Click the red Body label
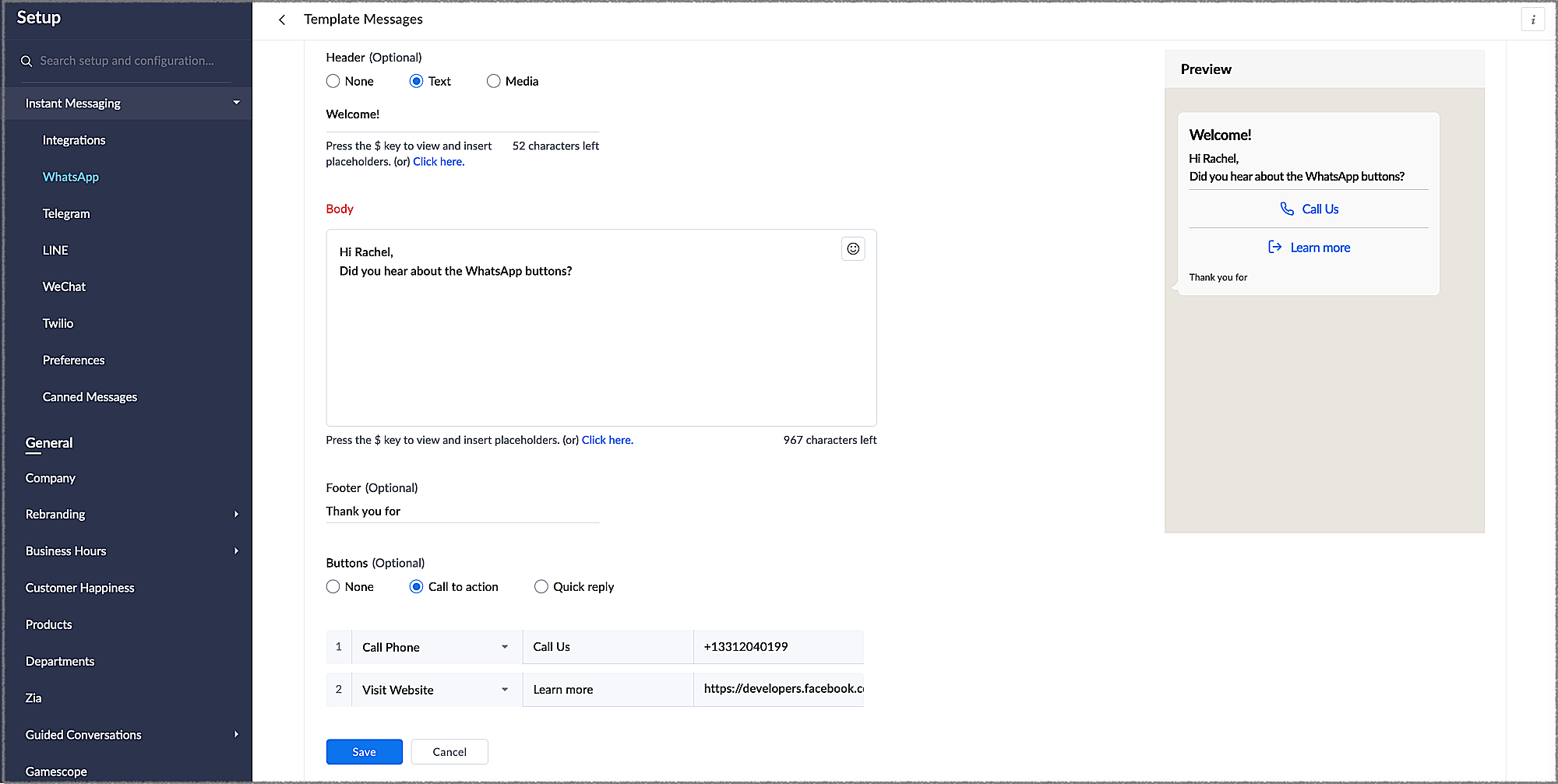Image resolution: width=1558 pixels, height=784 pixels. (340, 209)
